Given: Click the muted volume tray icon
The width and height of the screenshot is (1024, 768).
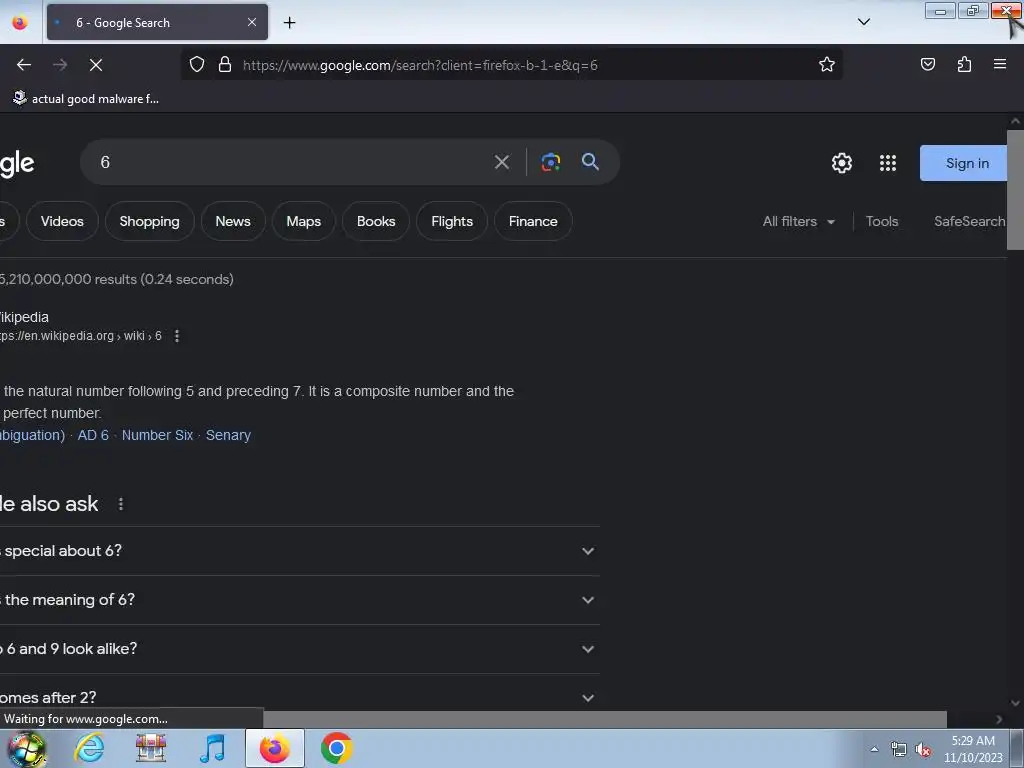Looking at the screenshot, I should coord(923,750).
